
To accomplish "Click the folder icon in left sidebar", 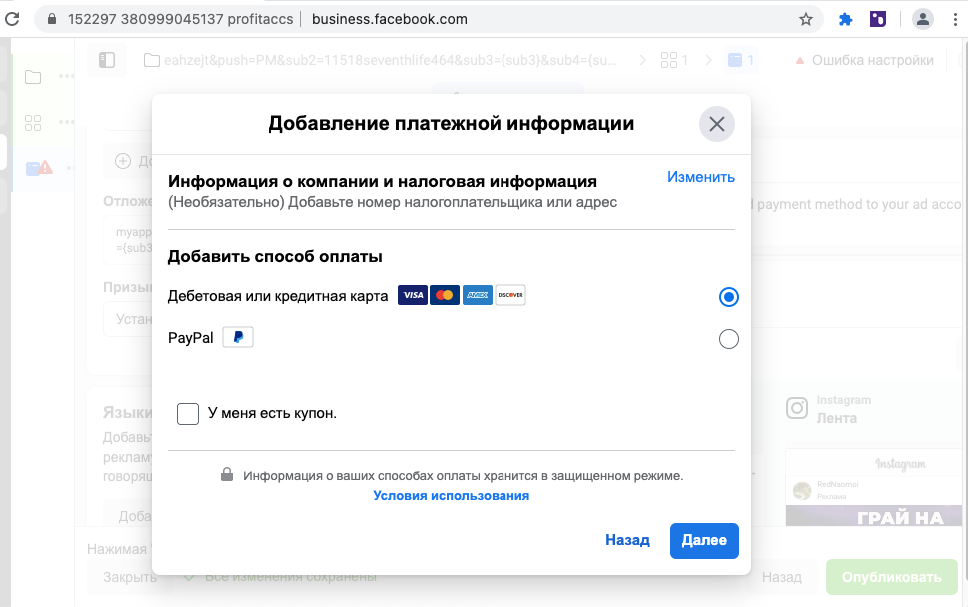I will (33, 77).
